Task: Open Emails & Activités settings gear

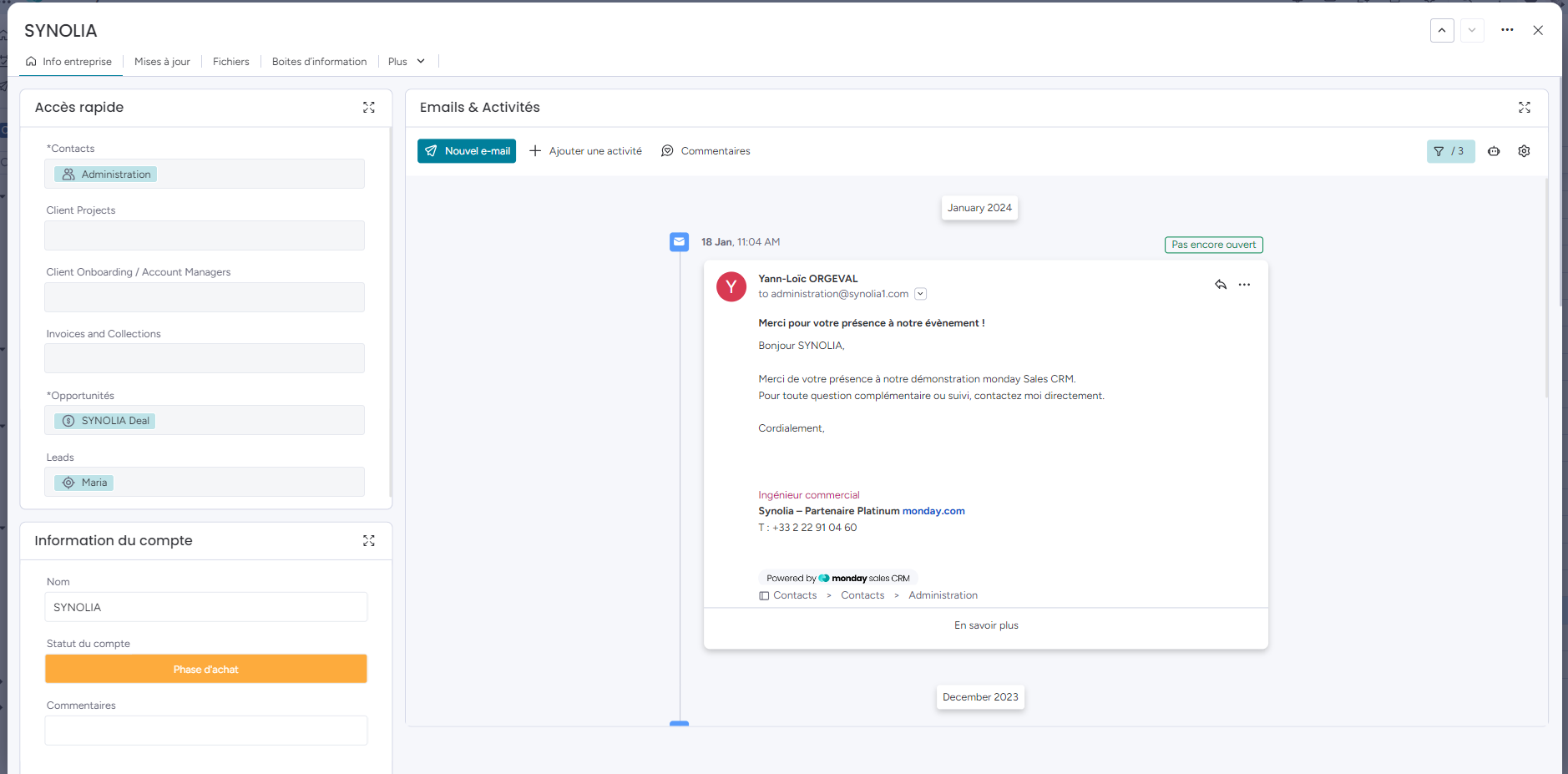Action: pyautogui.click(x=1524, y=151)
